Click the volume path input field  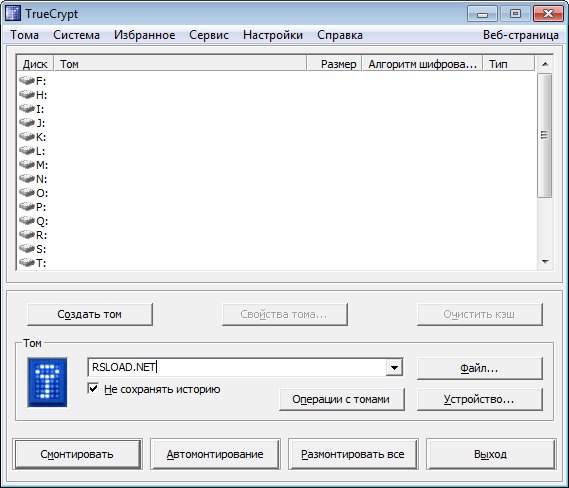[x=237, y=367]
